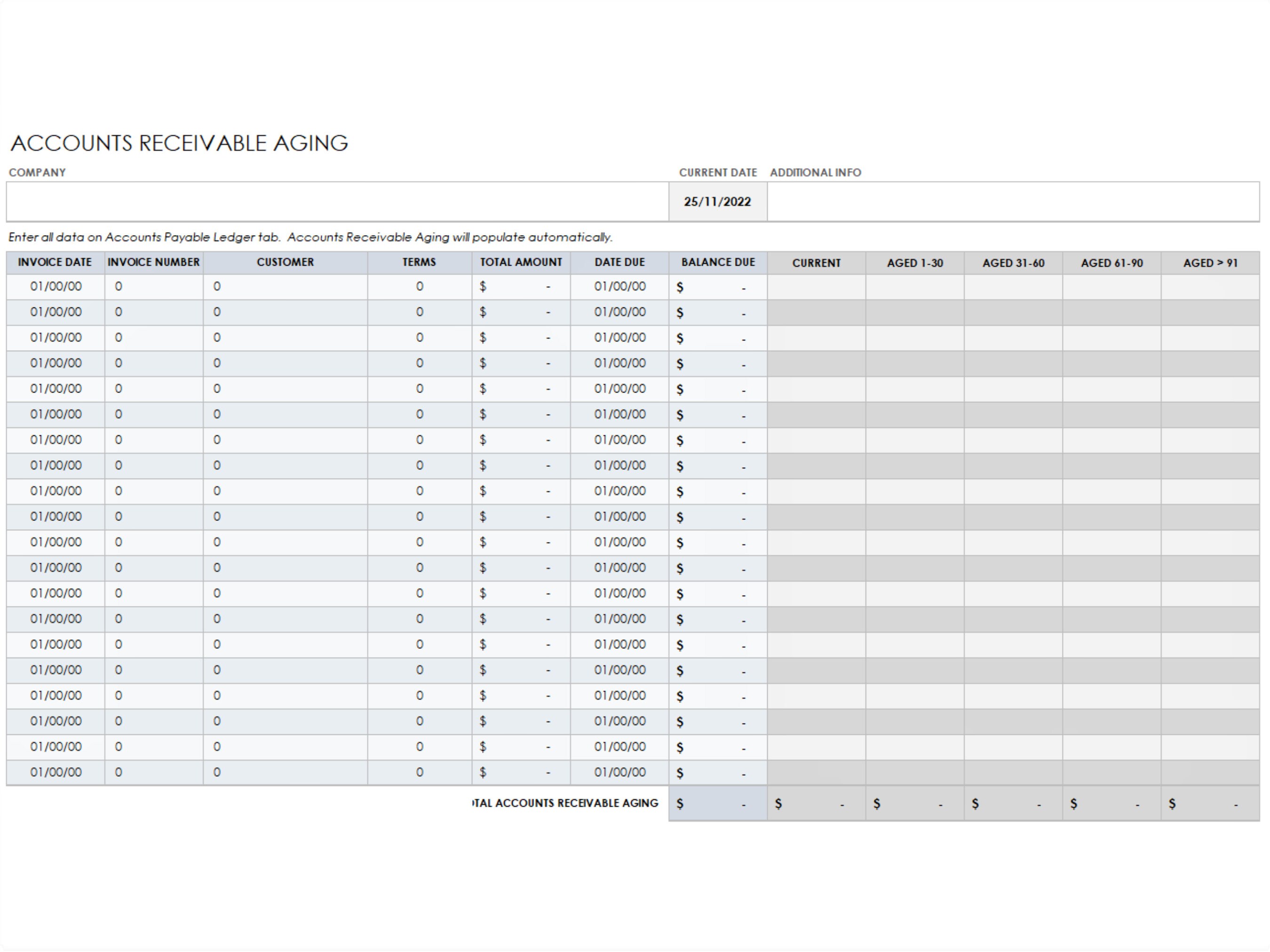
Task: Select the TOTAL AMOUNT column header
Action: 520,262
